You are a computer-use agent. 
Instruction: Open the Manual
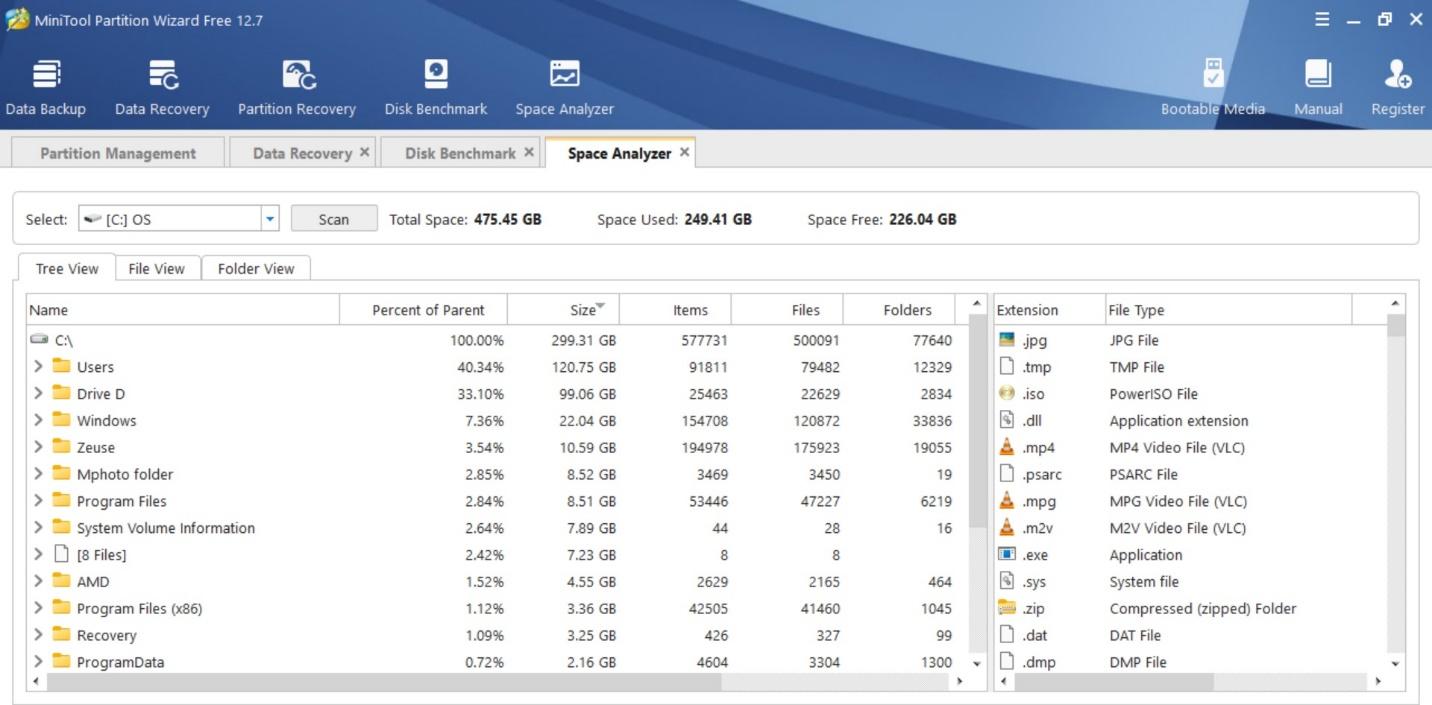click(1318, 88)
